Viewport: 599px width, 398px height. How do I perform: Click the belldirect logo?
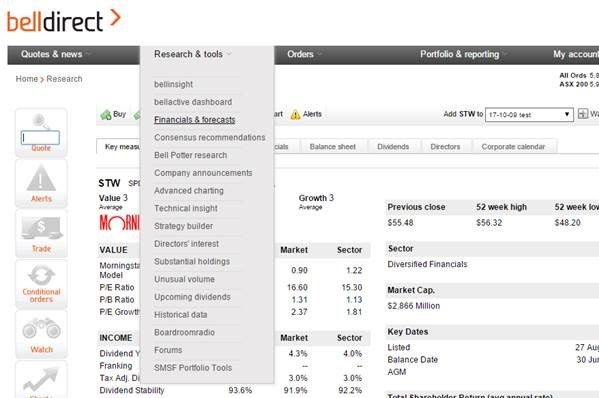(x=64, y=21)
